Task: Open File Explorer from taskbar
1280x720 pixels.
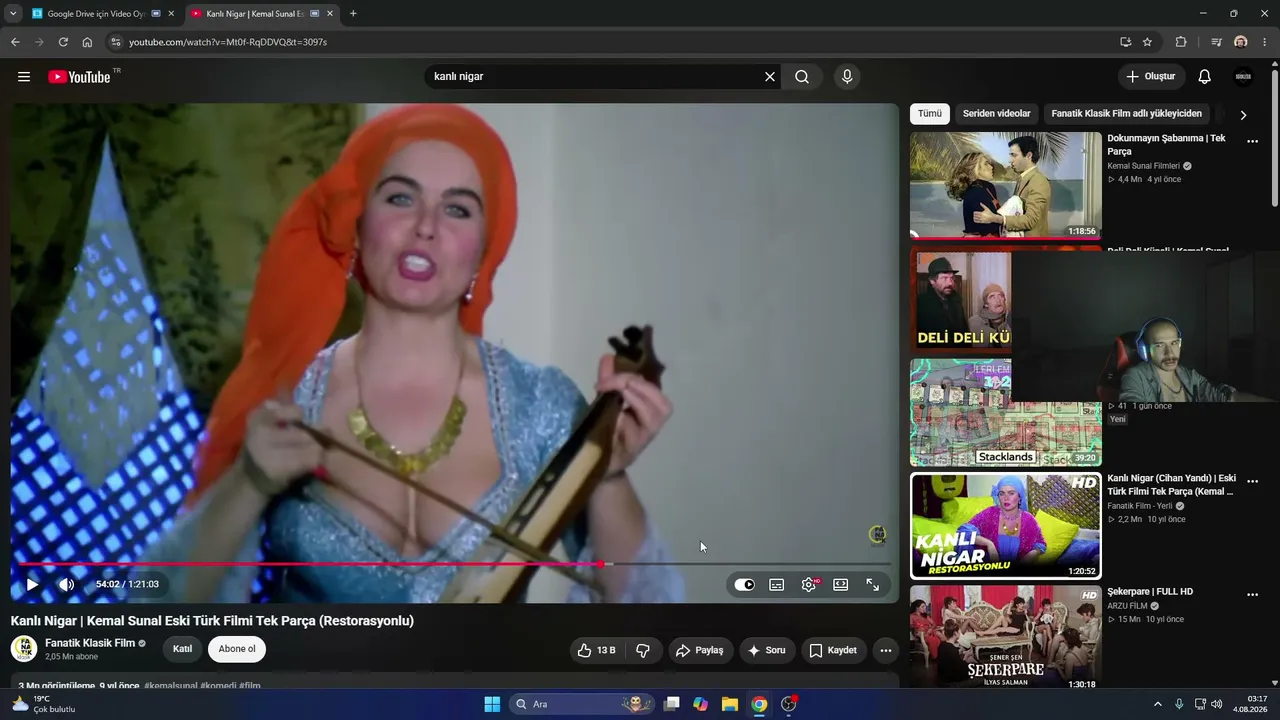Action: click(730, 704)
